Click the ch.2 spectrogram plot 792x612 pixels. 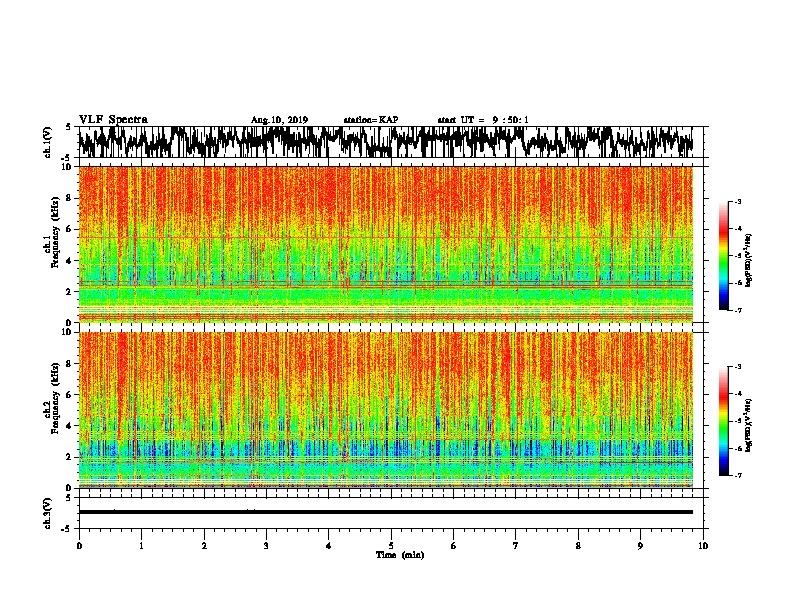tap(385, 410)
